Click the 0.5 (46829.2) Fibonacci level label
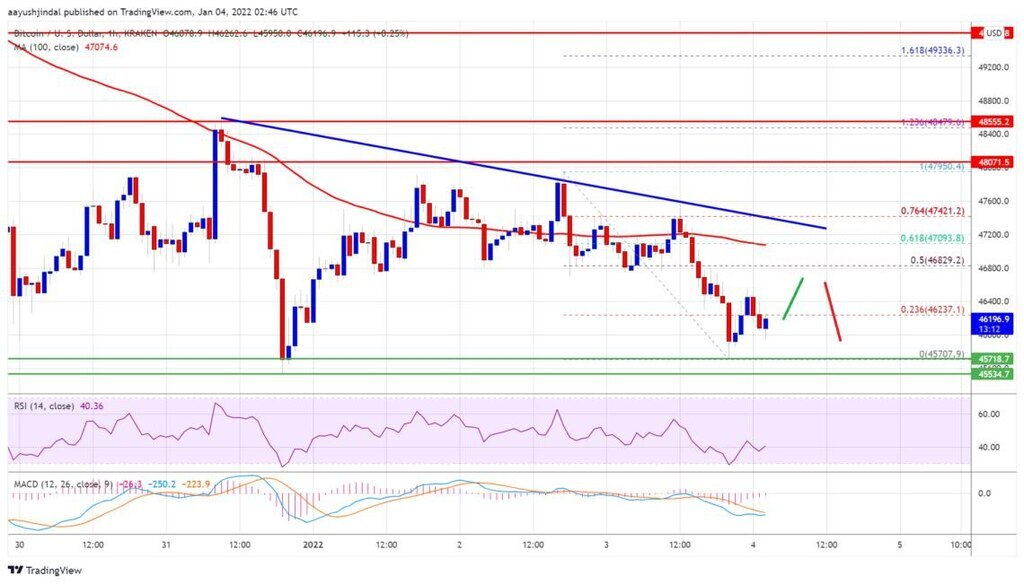 coord(937,260)
